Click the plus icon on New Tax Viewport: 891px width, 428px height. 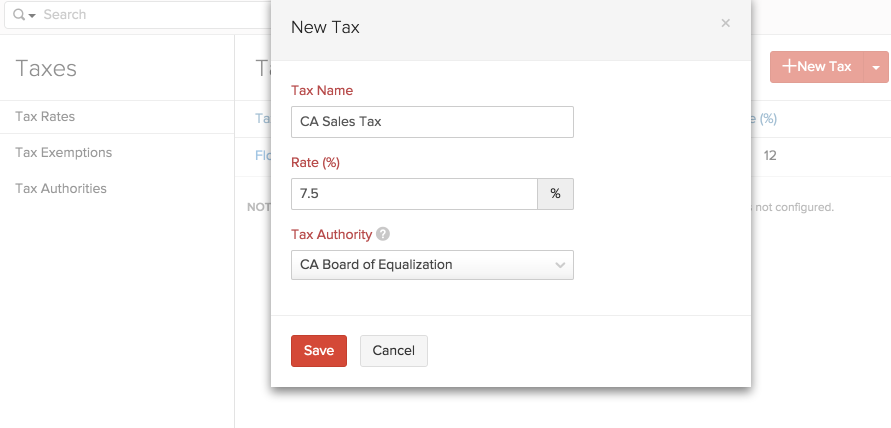(789, 67)
